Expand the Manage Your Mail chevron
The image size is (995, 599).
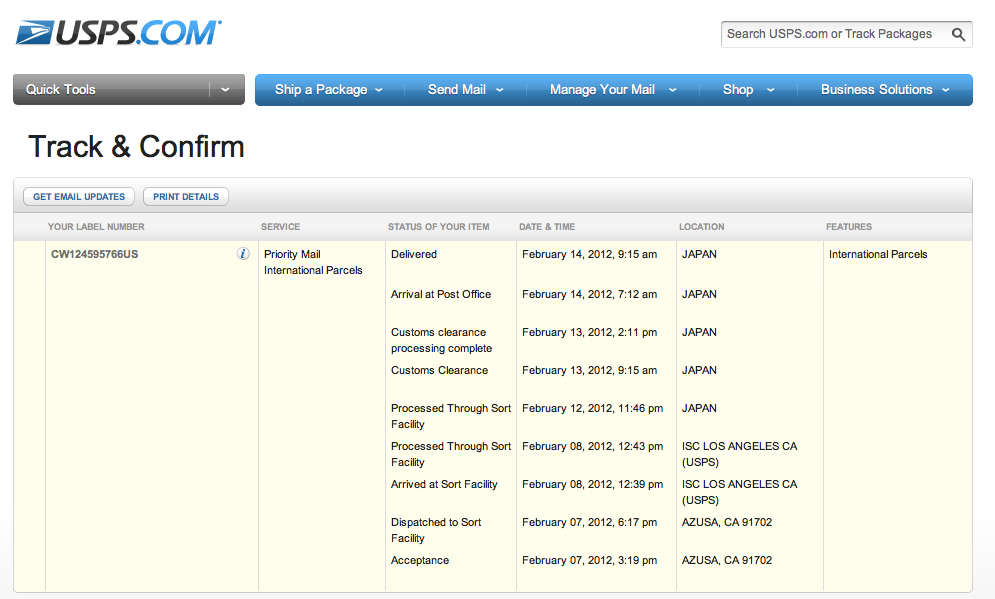pyautogui.click(x=673, y=90)
